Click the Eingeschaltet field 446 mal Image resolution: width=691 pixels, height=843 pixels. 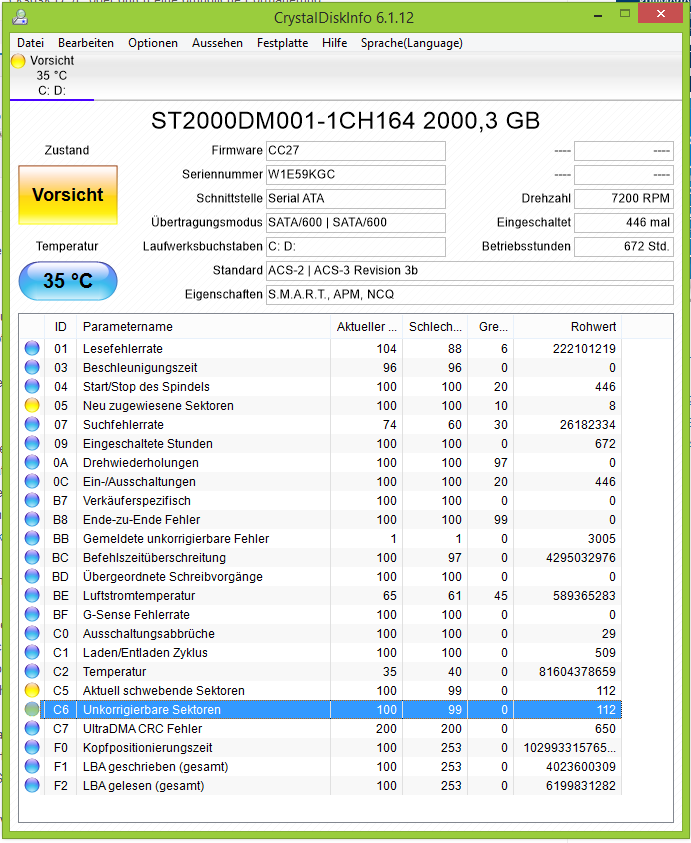[x=624, y=223]
